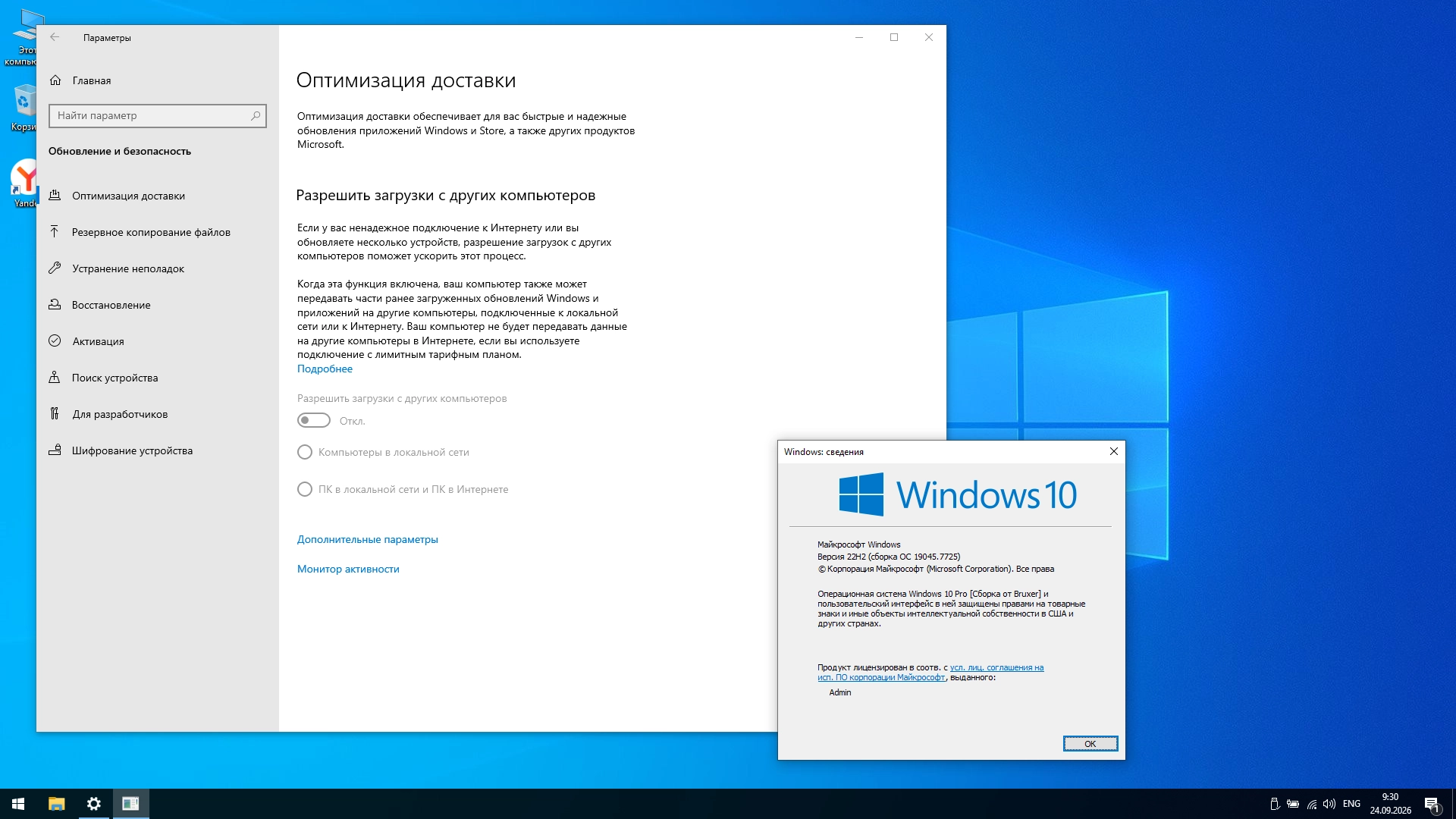This screenshot has height=819, width=1456.
Task: Select the Активация checkmark icon
Action: (x=55, y=341)
